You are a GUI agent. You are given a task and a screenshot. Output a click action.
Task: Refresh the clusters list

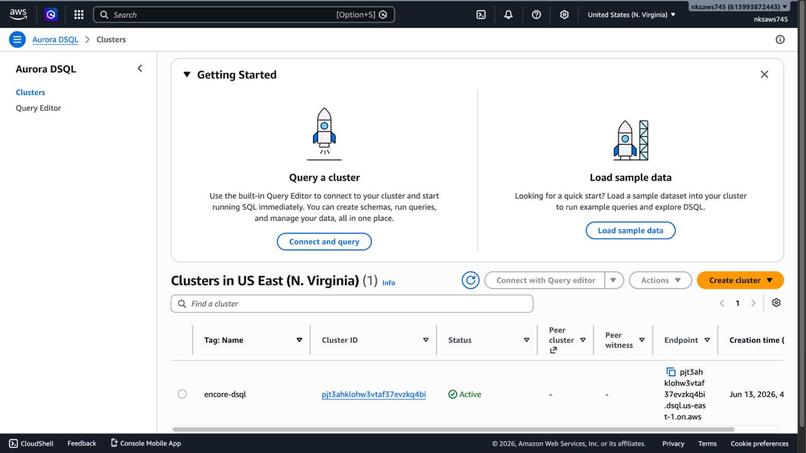coord(470,280)
